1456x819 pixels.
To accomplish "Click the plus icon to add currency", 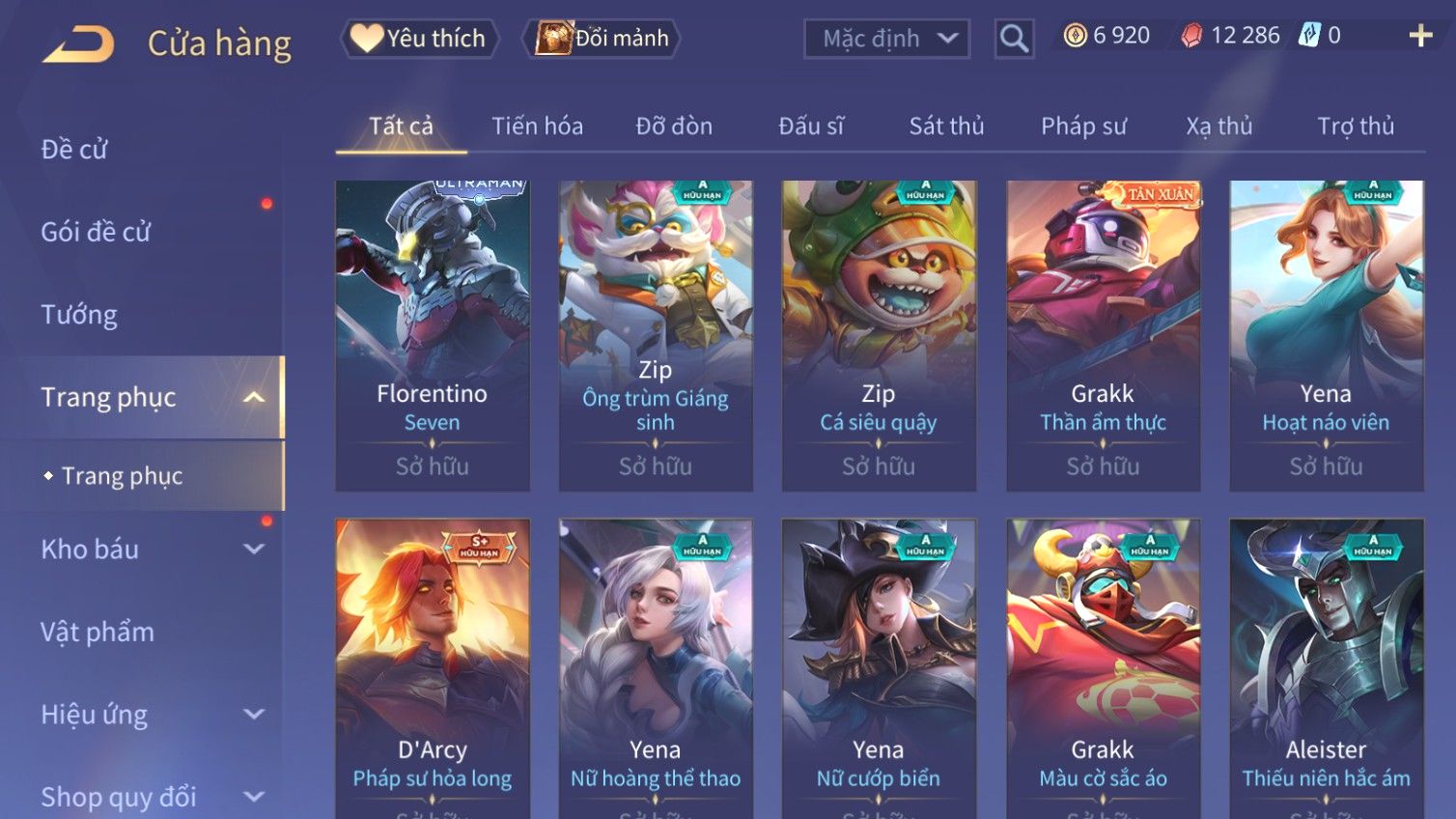I will [x=1420, y=36].
